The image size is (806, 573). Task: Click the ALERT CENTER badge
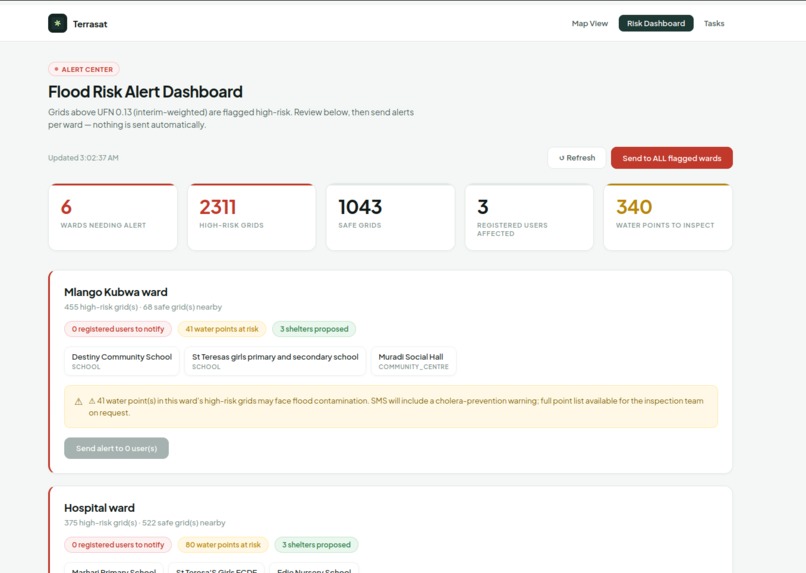(84, 69)
